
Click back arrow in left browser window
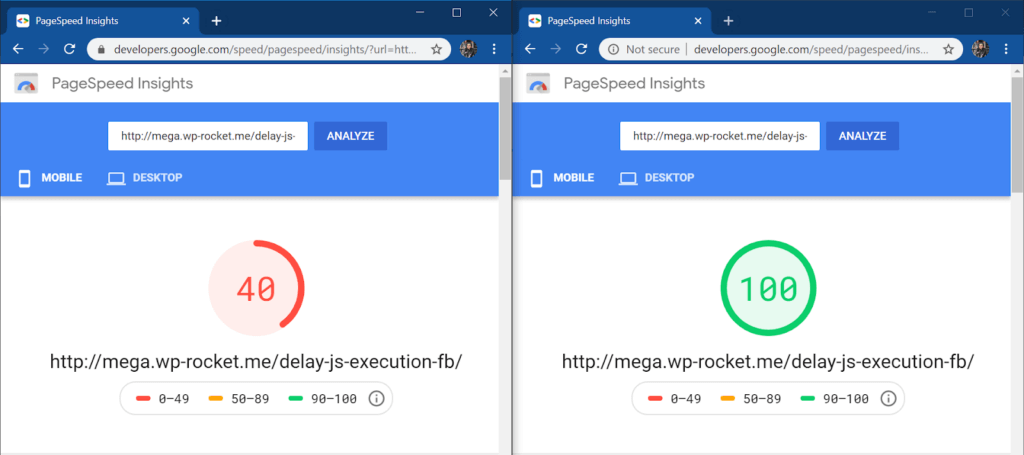click(18, 49)
